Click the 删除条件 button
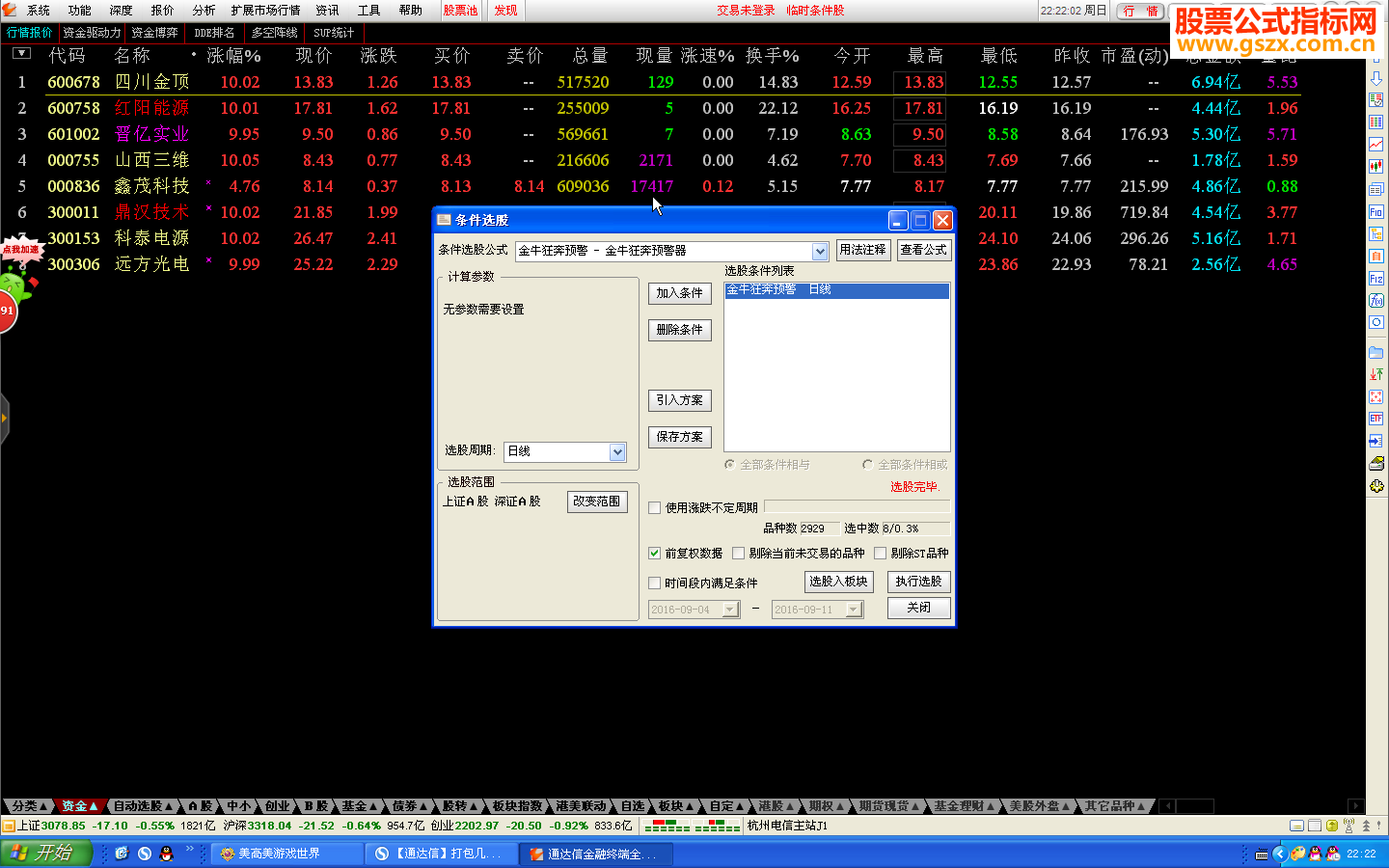This screenshot has height=868, width=1389. [x=680, y=330]
